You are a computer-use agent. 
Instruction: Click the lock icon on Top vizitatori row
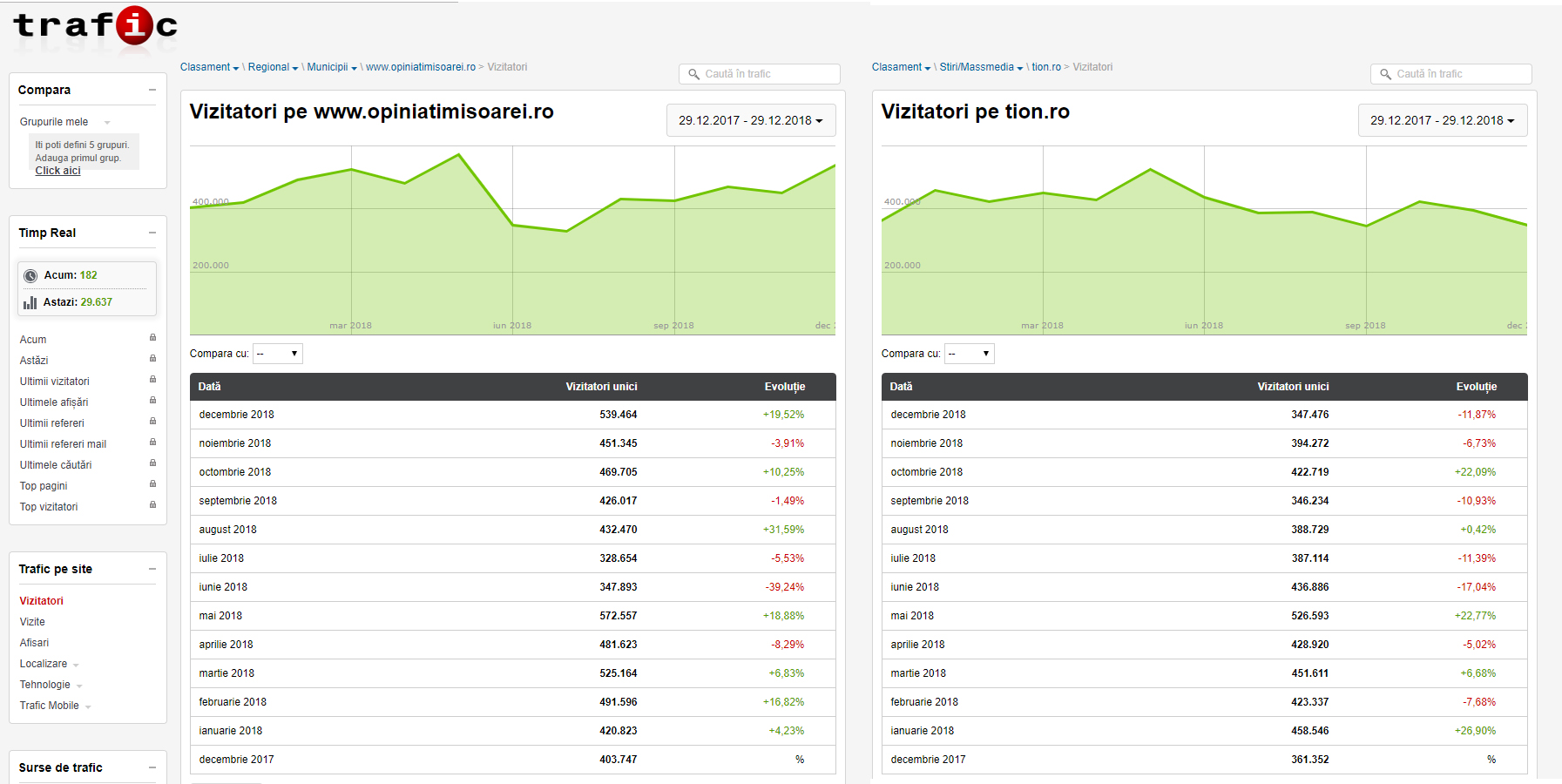(152, 505)
